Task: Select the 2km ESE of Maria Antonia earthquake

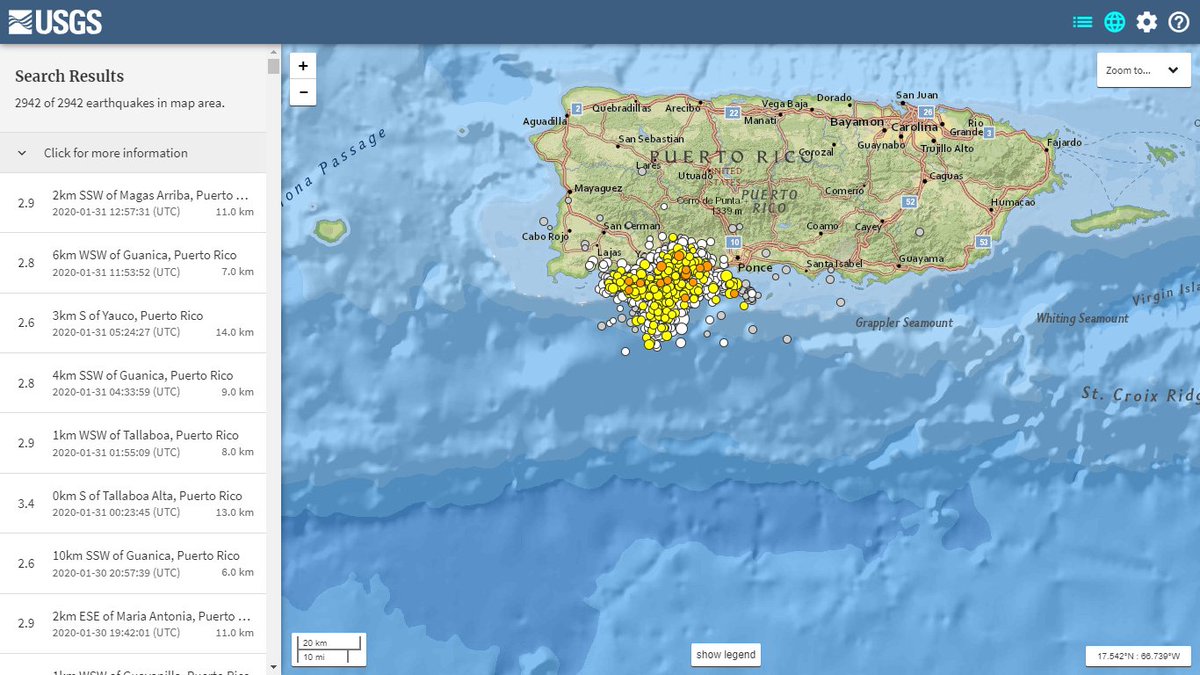Action: (x=133, y=623)
